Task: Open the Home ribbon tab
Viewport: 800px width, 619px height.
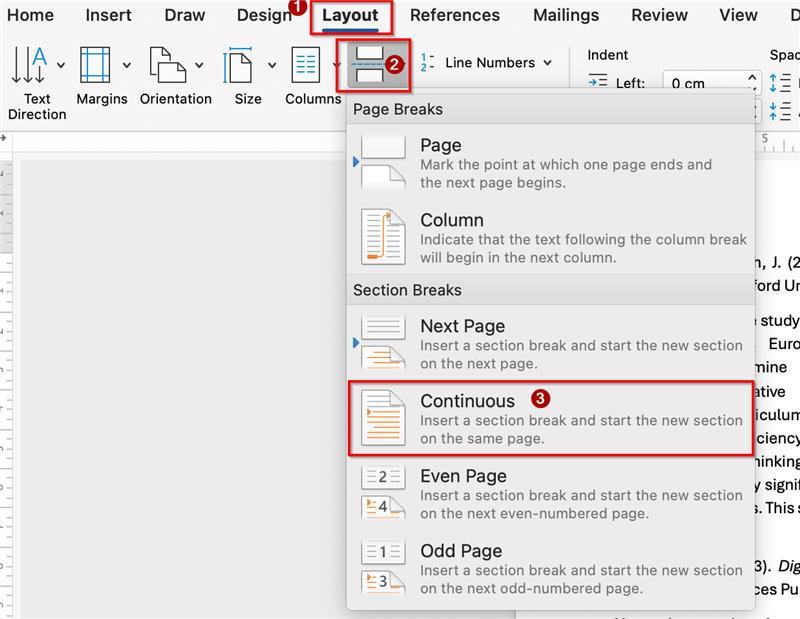Action: pyautogui.click(x=30, y=15)
